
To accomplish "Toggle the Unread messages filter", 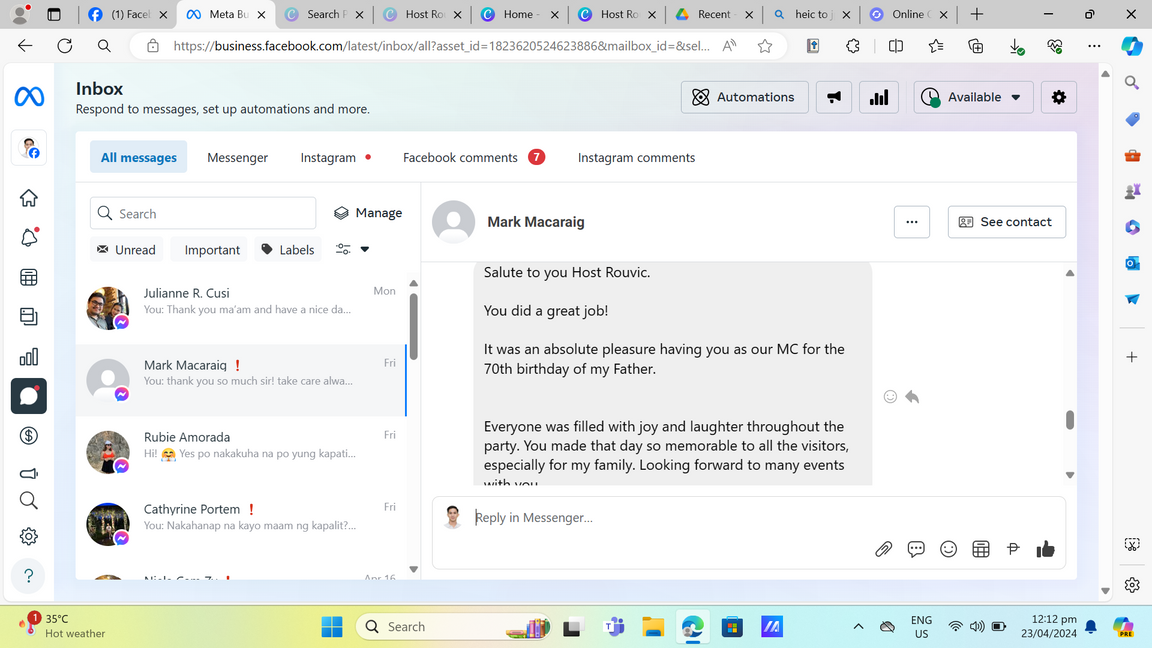I will tap(126, 250).
